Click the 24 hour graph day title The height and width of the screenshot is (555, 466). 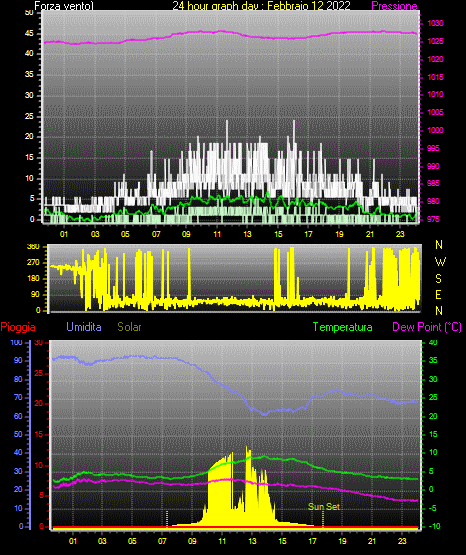(261, 6)
